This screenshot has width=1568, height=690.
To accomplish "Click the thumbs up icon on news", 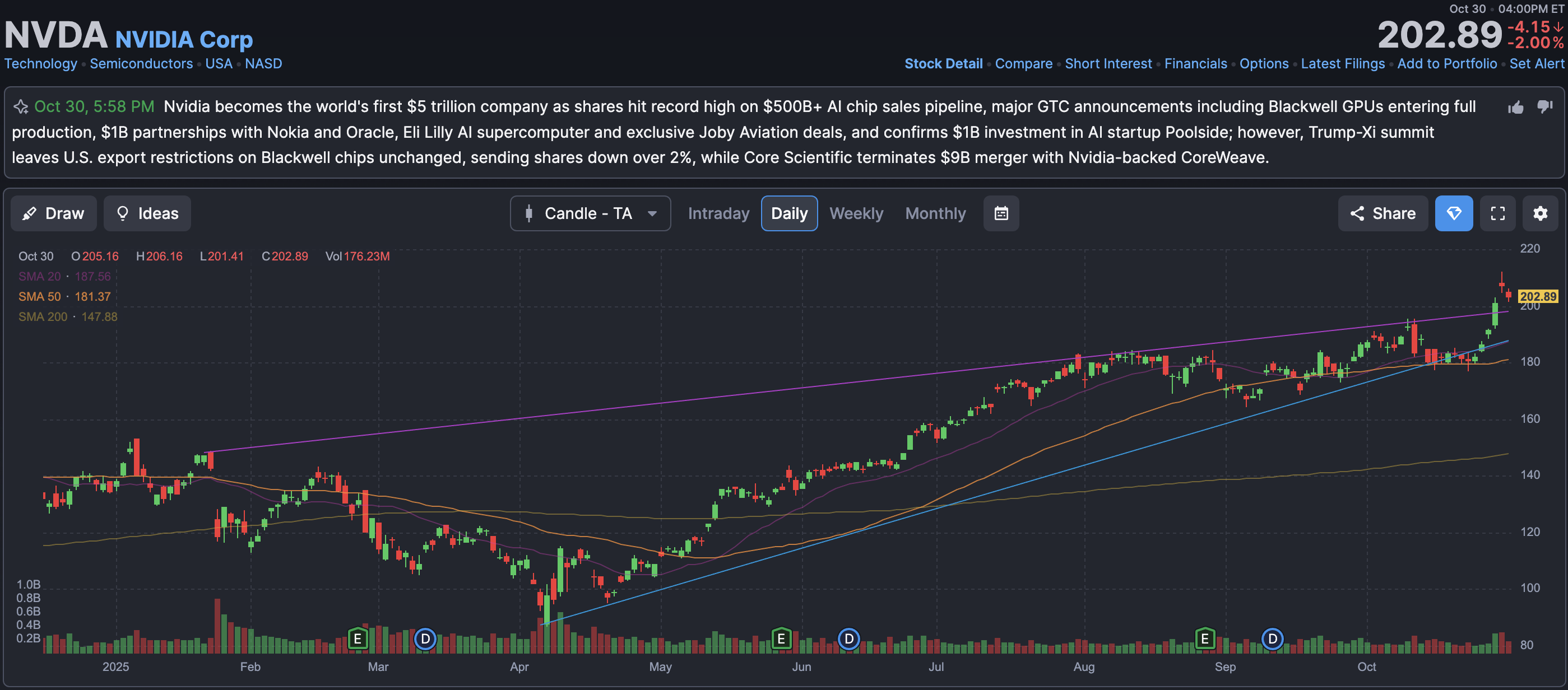I will tap(1516, 108).
